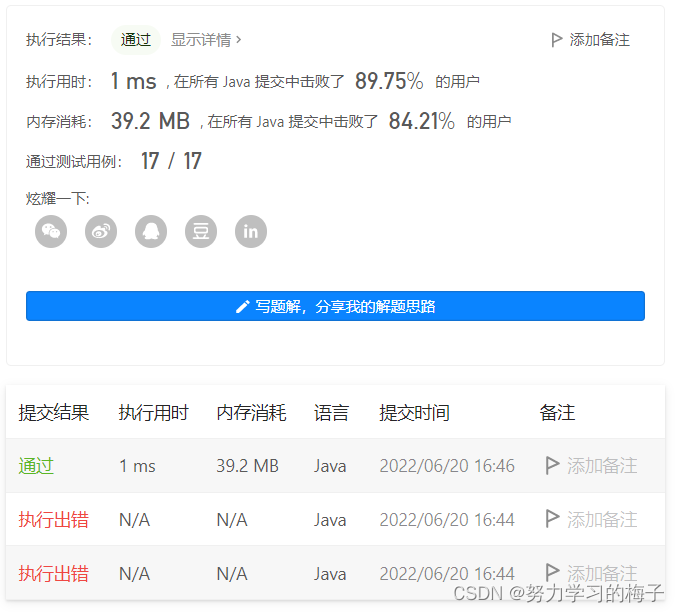Click the 语言 column header
The width and height of the screenshot is (679, 612).
pyautogui.click(x=331, y=412)
